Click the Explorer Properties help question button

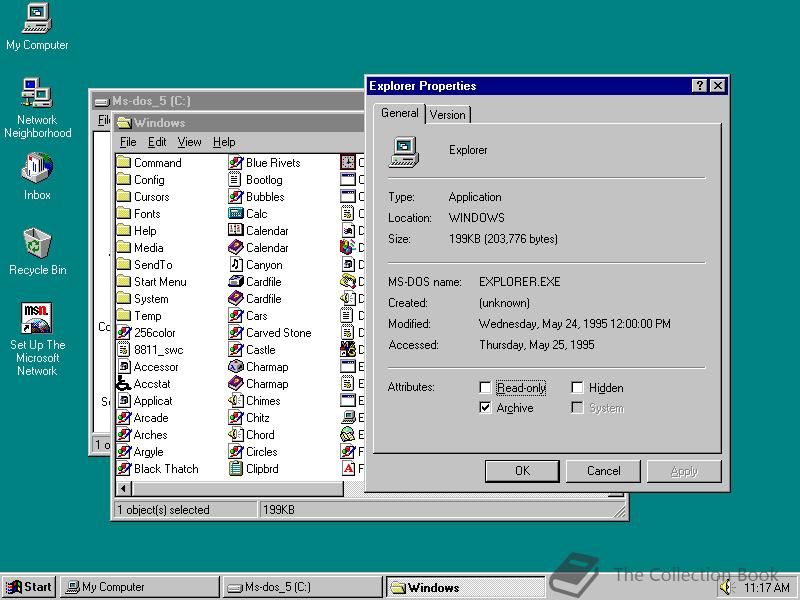click(x=699, y=86)
